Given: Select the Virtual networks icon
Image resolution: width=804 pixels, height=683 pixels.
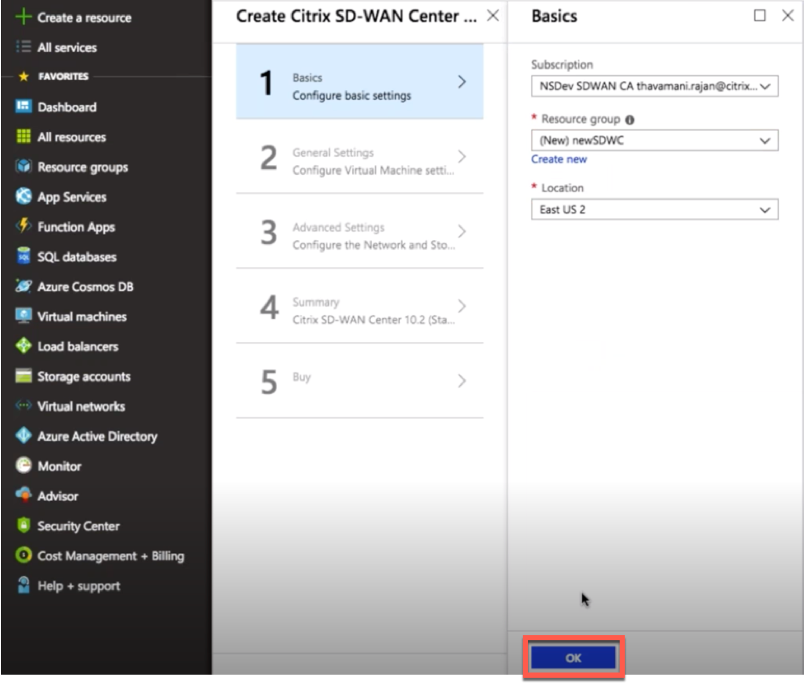Looking at the screenshot, I should pyautogui.click(x=24, y=406).
